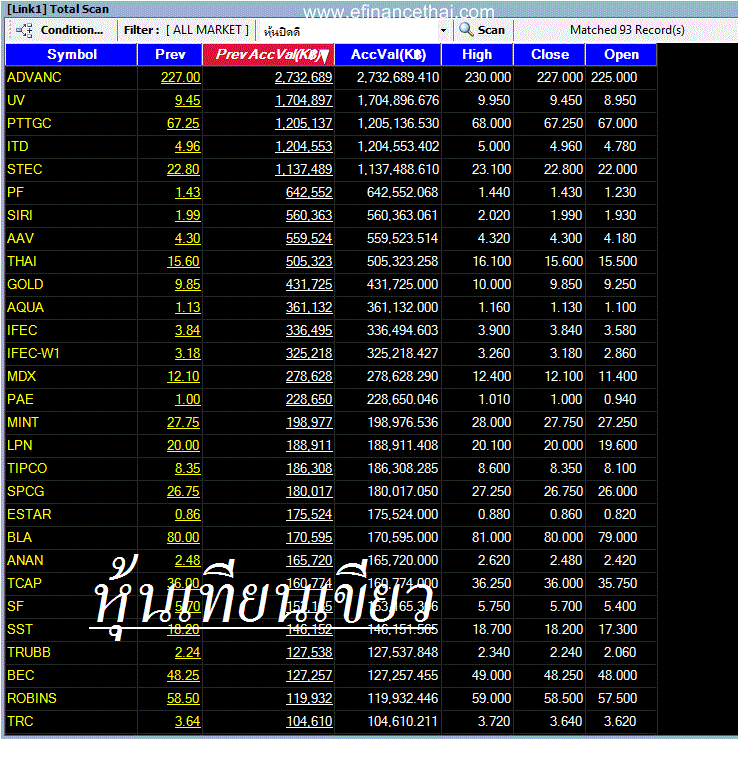Select the ROBINS symbol
738x758 pixels.
(x=32, y=699)
